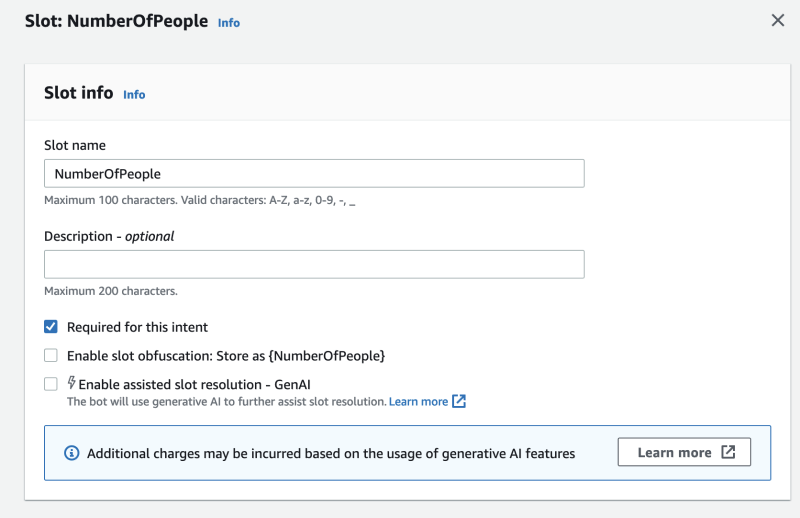Screen dimensions: 800x518
Task: Click the "Slot name" field label
Action: point(75,145)
